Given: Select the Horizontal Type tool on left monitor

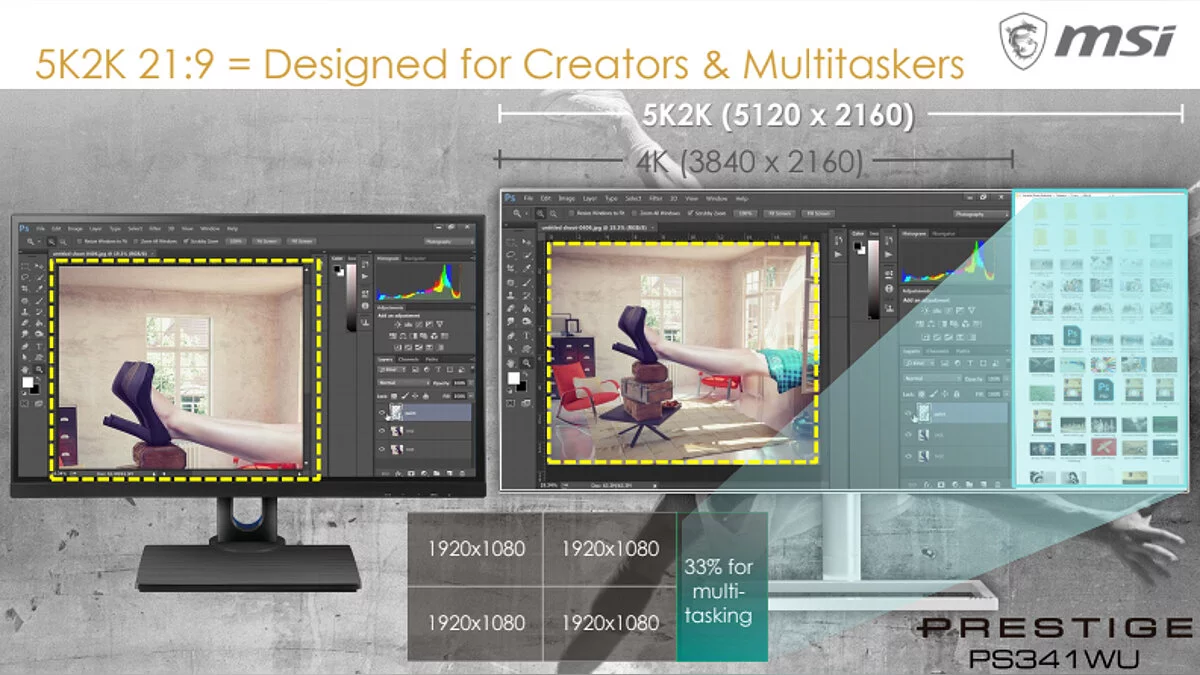Looking at the screenshot, I should pos(39,347).
